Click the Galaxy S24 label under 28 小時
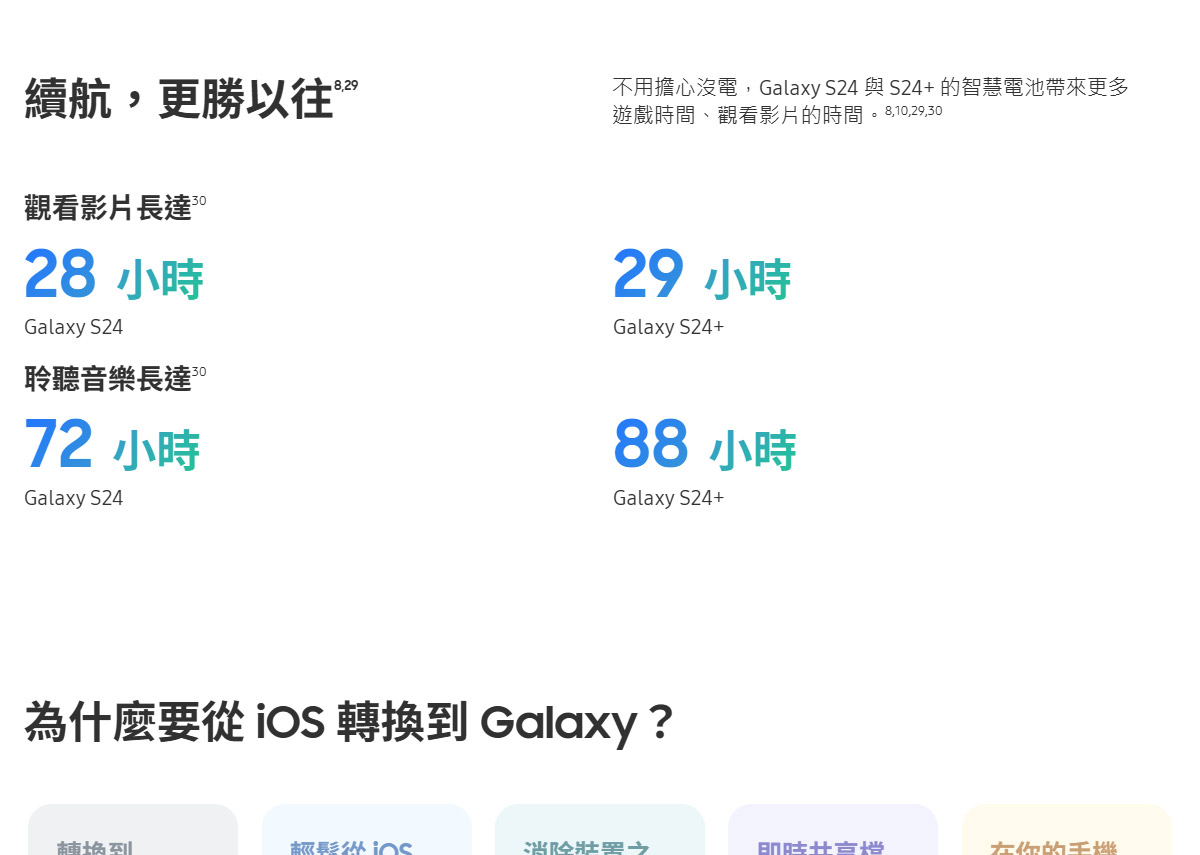This screenshot has width=1200, height=855. pyautogui.click(x=73, y=327)
